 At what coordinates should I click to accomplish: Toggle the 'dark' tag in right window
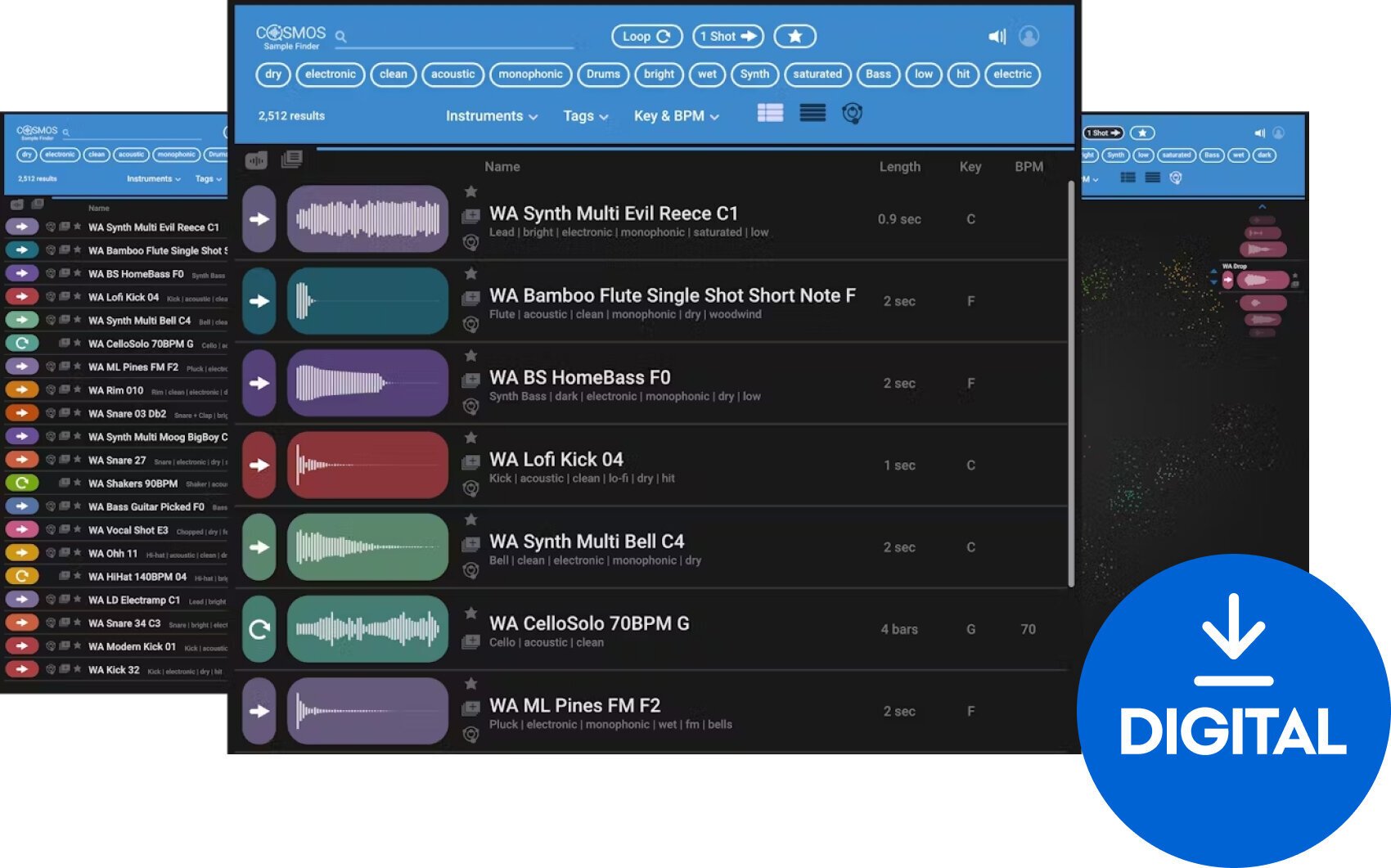pos(1264,155)
